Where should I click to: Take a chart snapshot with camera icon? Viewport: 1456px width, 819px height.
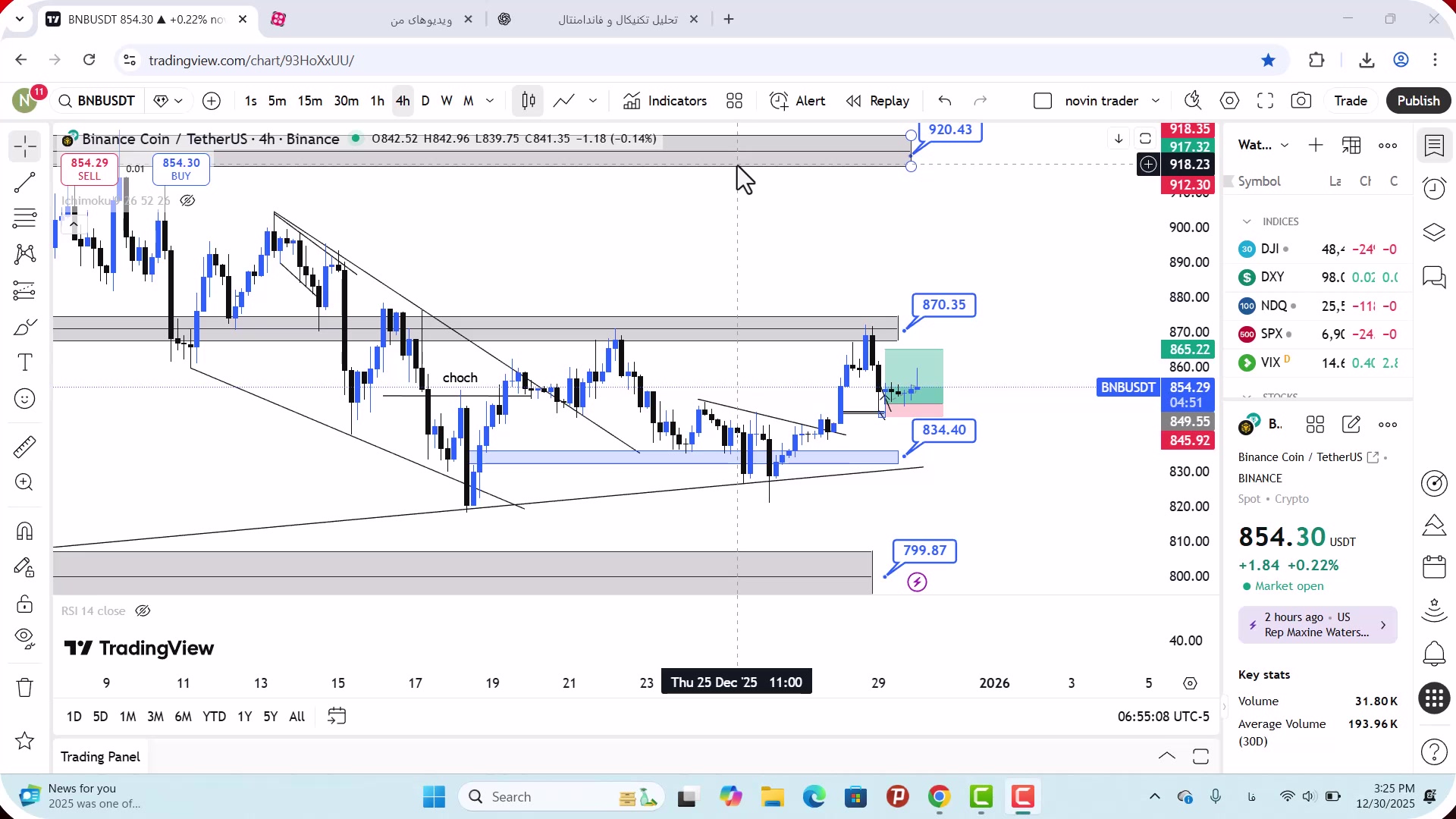(1301, 101)
